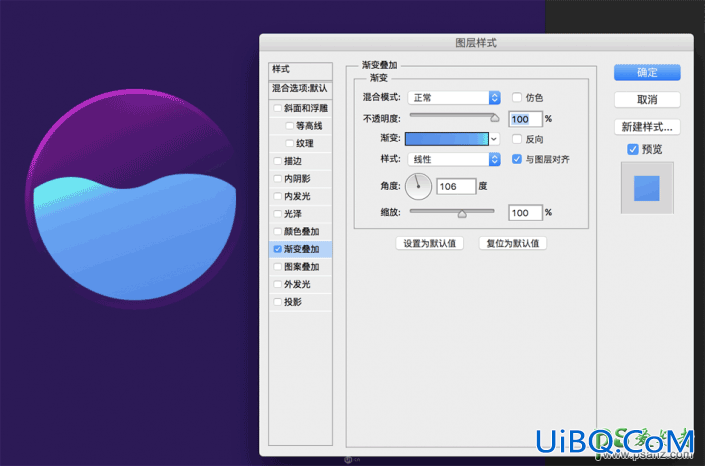The width and height of the screenshot is (705, 466).
Task: Click the 缩放 slider handle
Action: click(x=462, y=214)
